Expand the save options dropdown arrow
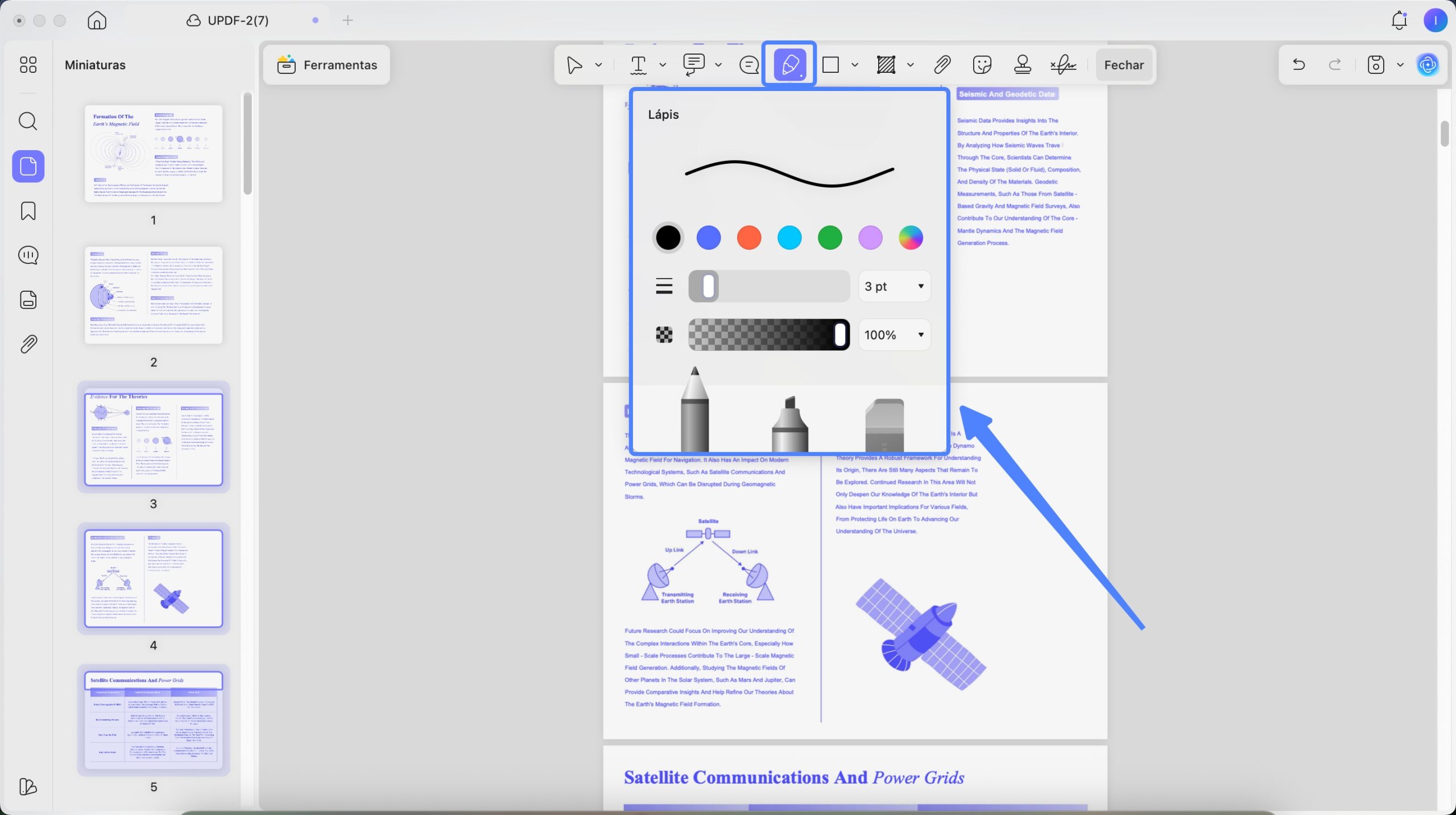The height and width of the screenshot is (815, 1456). (1400, 65)
